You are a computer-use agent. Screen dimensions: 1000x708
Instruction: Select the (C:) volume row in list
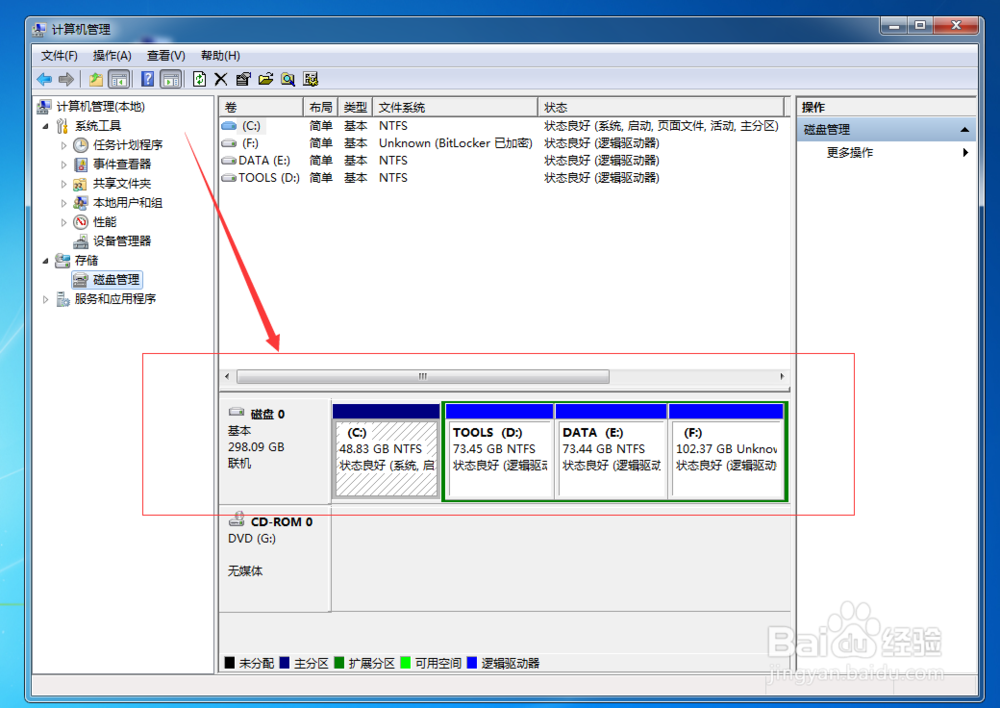(x=503, y=126)
